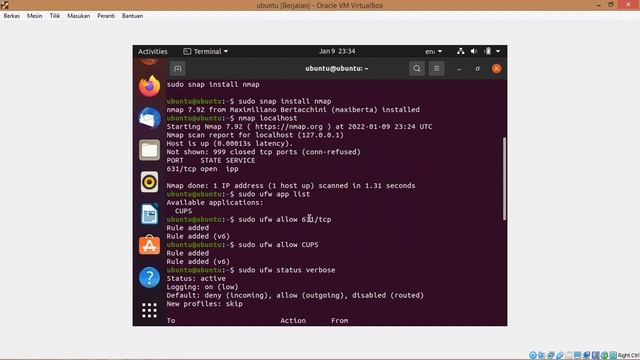Open the Tilik menu

(x=55, y=16)
